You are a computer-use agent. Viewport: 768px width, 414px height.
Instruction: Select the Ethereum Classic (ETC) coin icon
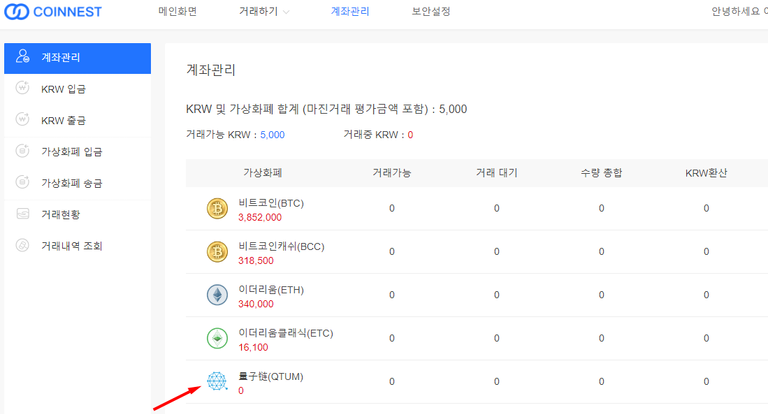(x=217, y=338)
